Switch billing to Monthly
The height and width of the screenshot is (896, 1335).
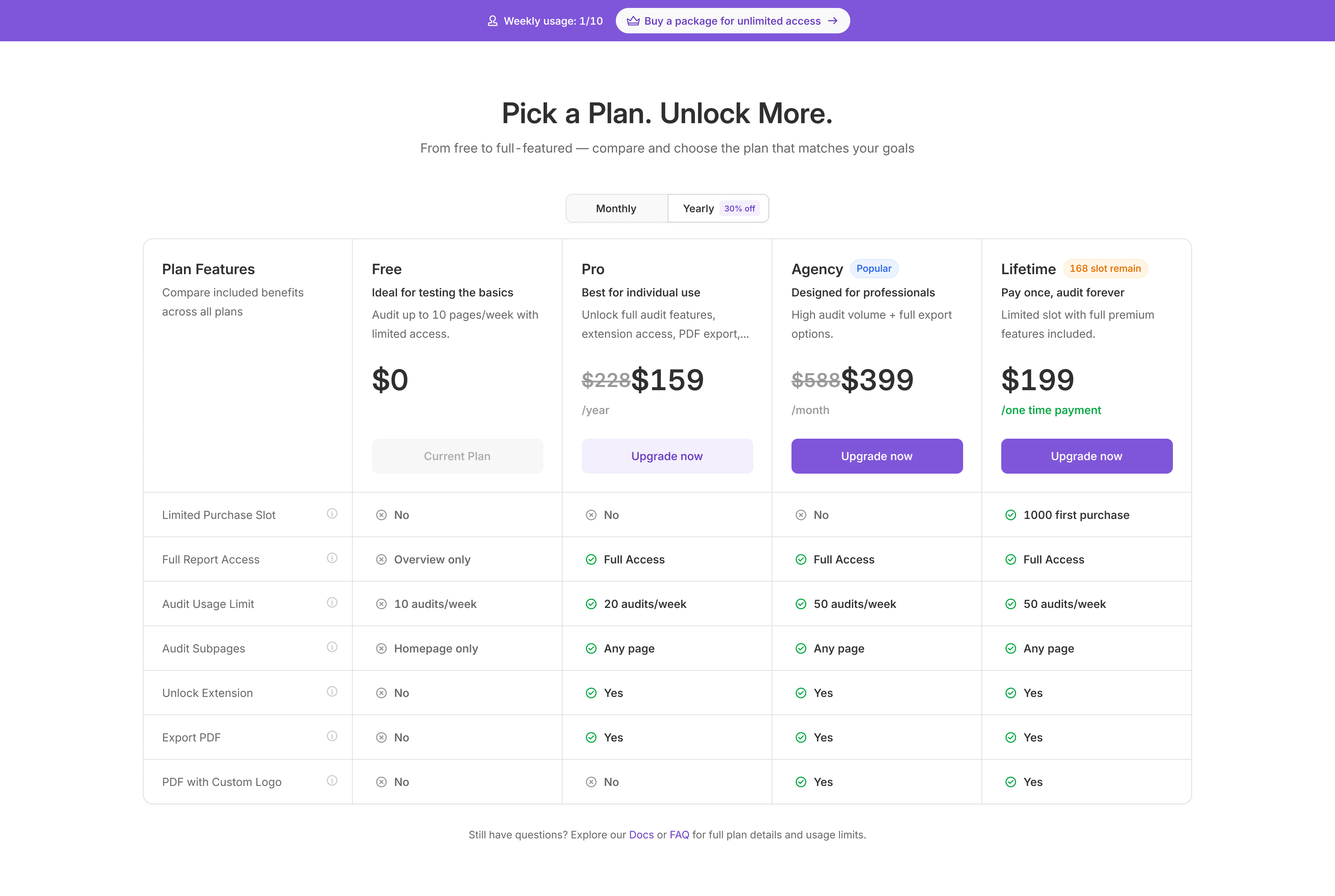pyautogui.click(x=616, y=209)
